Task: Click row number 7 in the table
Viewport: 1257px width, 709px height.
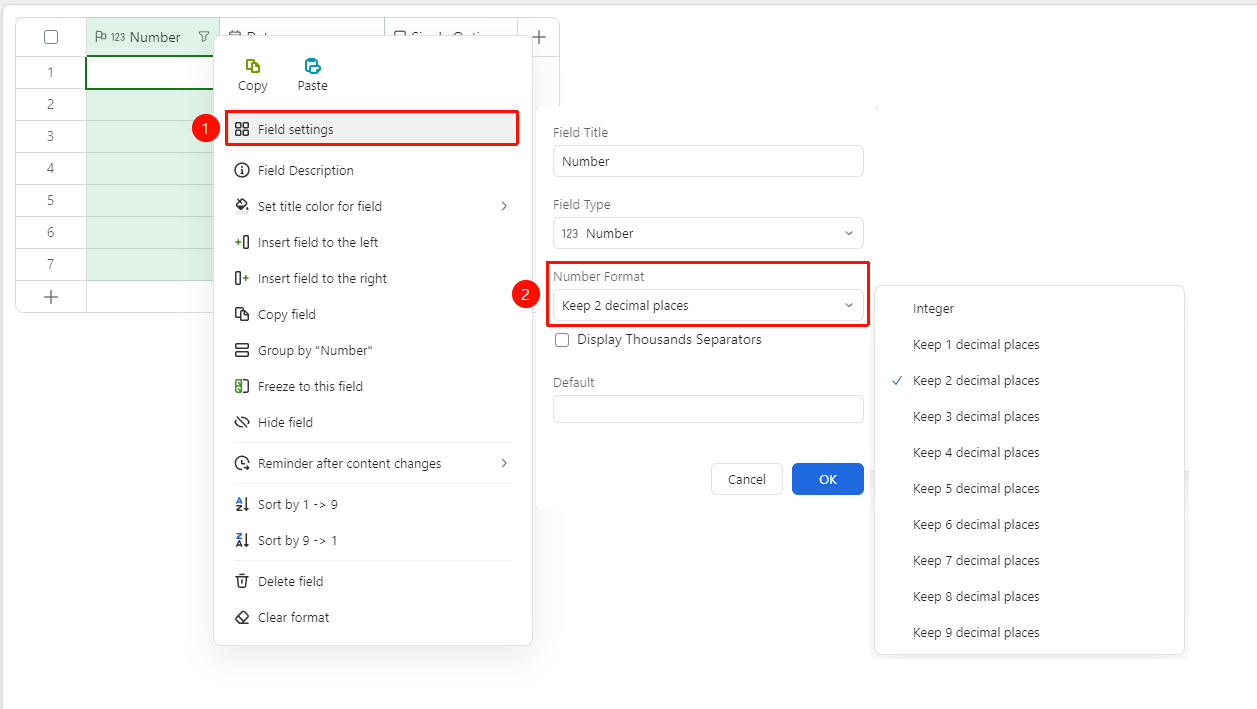Action: (51, 264)
